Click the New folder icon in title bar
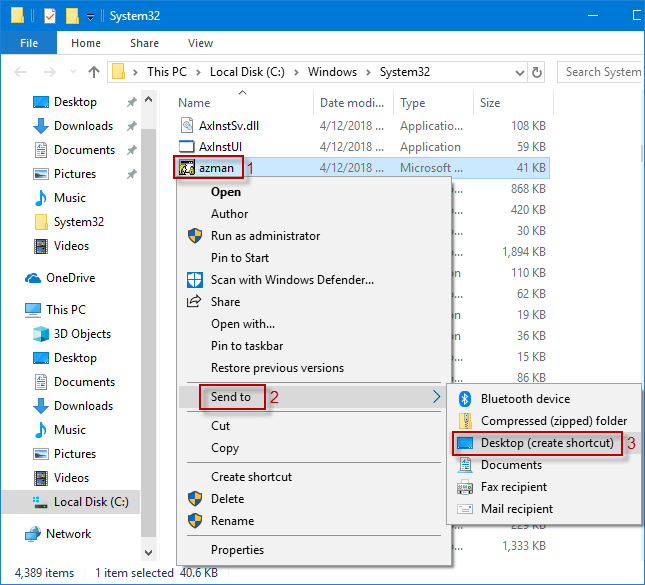The height and width of the screenshot is (585, 645). [72, 16]
